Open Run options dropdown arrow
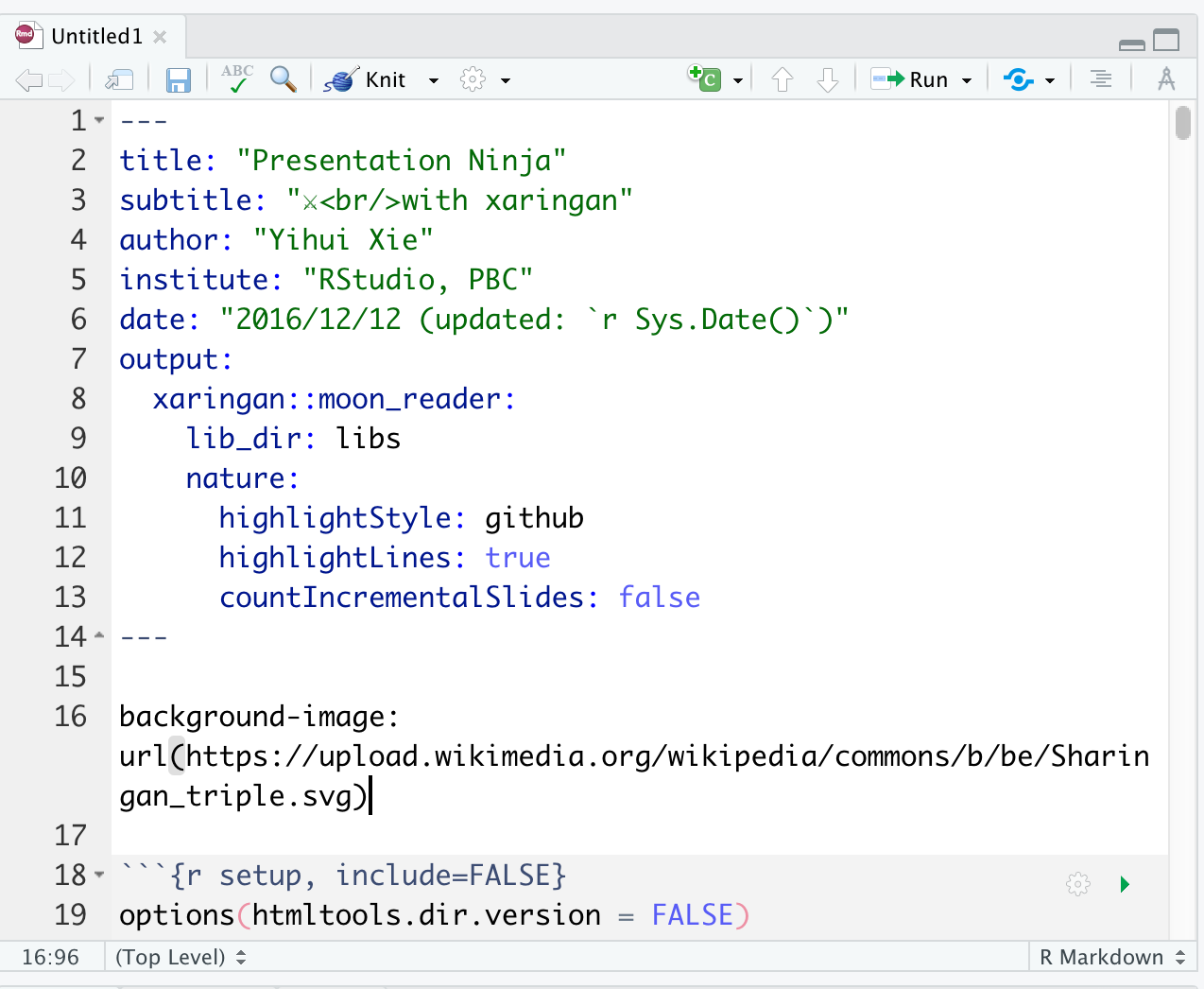1204x989 pixels. pyautogui.click(x=967, y=81)
